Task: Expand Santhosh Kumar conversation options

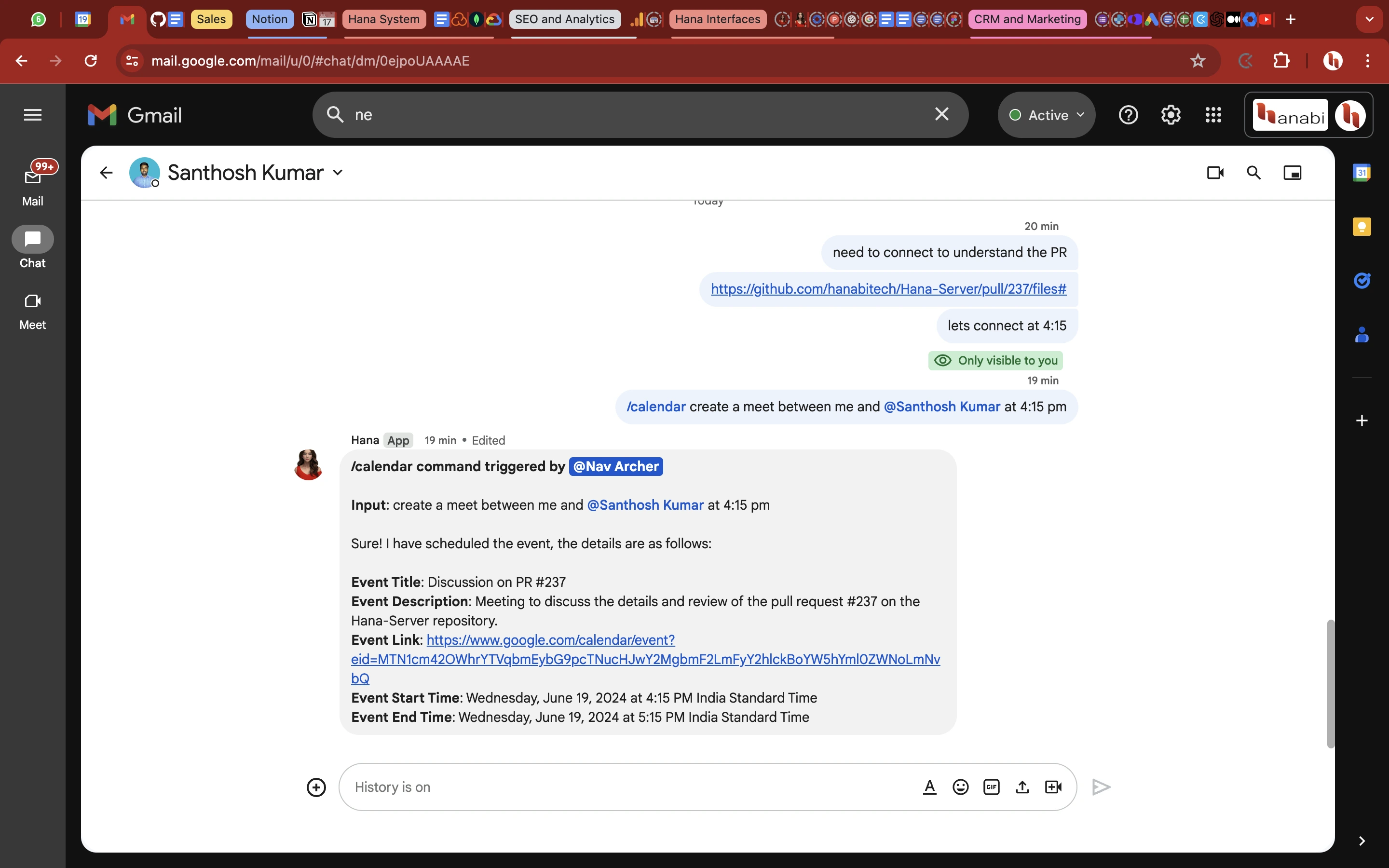Action: [338, 173]
